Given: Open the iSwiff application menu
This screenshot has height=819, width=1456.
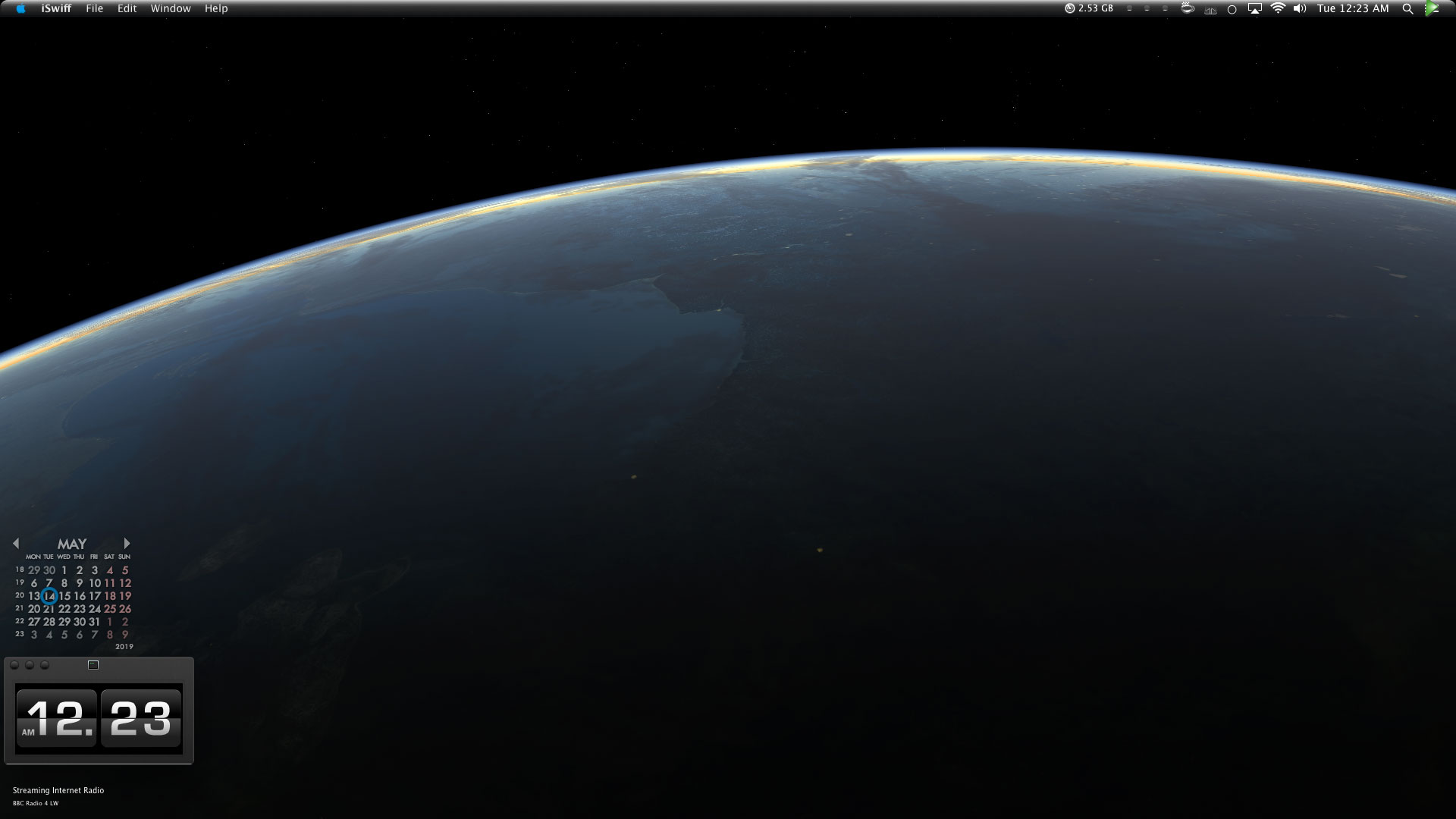Looking at the screenshot, I should (56, 8).
